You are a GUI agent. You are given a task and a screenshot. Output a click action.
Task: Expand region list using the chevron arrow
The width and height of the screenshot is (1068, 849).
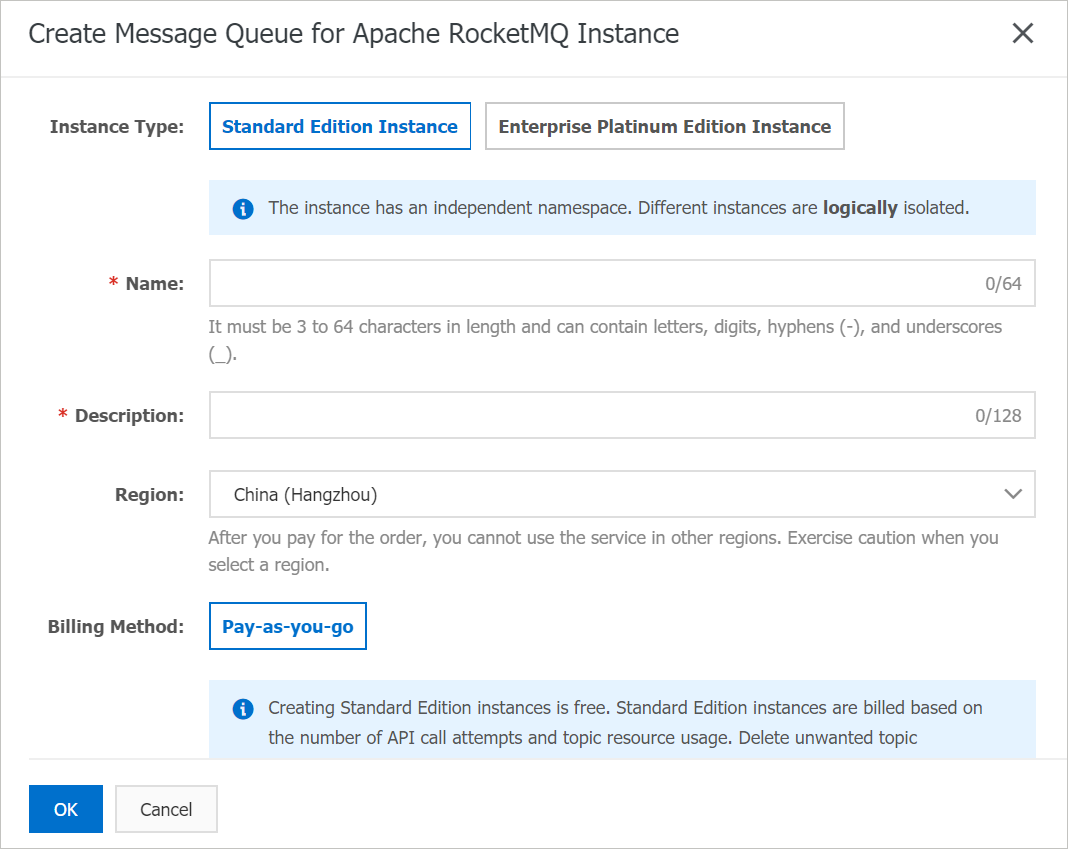coord(1013,494)
